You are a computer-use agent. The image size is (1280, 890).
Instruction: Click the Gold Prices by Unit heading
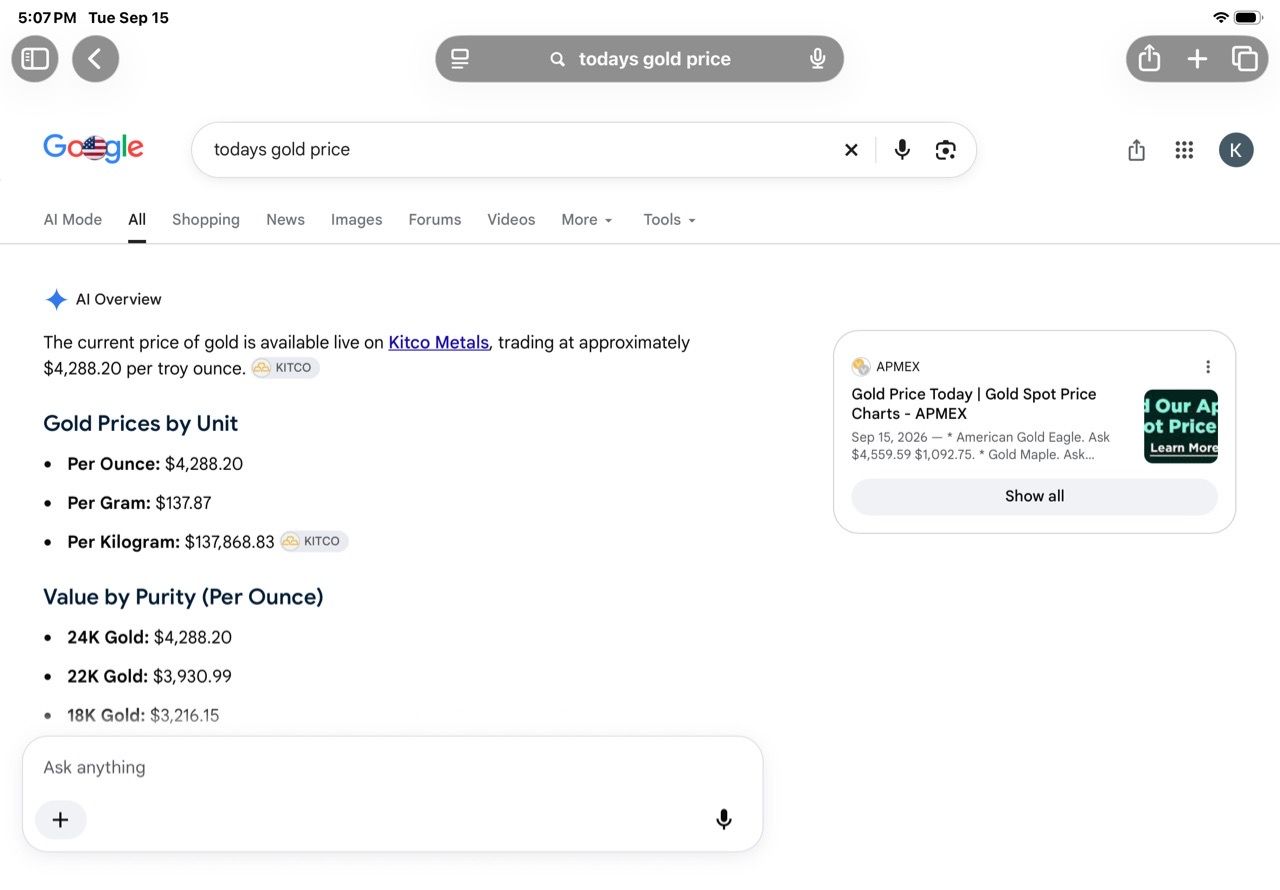coord(141,423)
